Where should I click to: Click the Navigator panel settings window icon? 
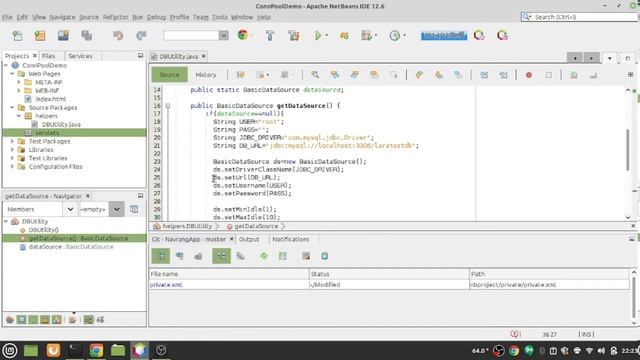tap(134, 209)
